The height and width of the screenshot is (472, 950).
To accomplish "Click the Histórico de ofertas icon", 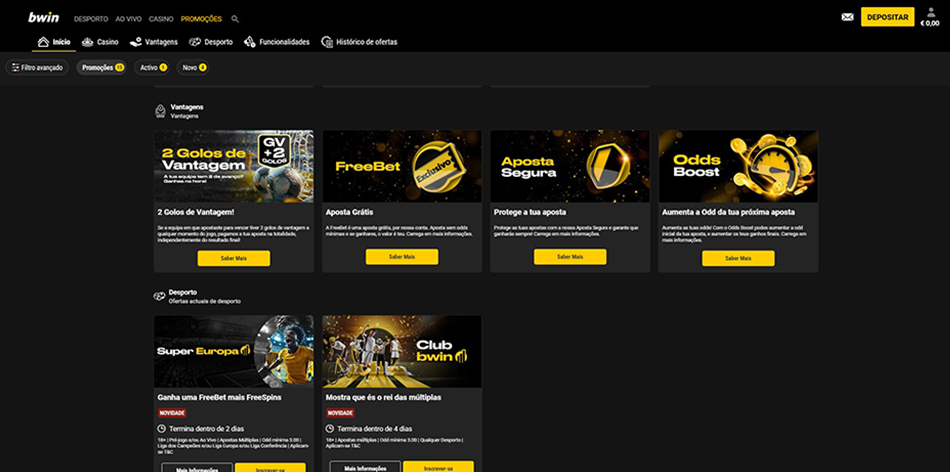I will (x=327, y=42).
